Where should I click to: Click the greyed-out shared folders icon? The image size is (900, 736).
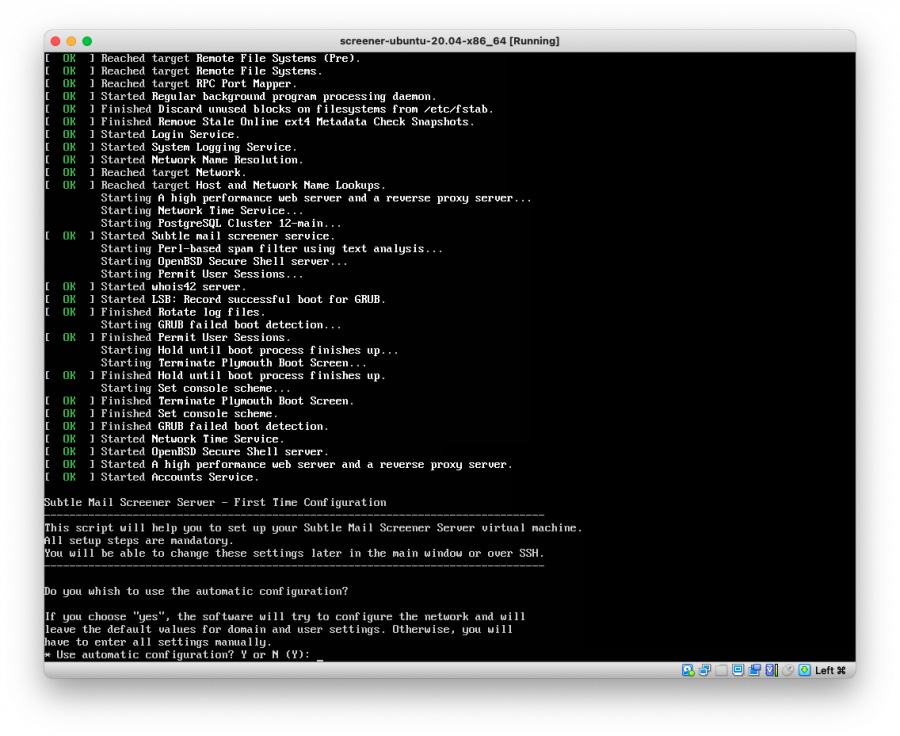[x=721, y=670]
